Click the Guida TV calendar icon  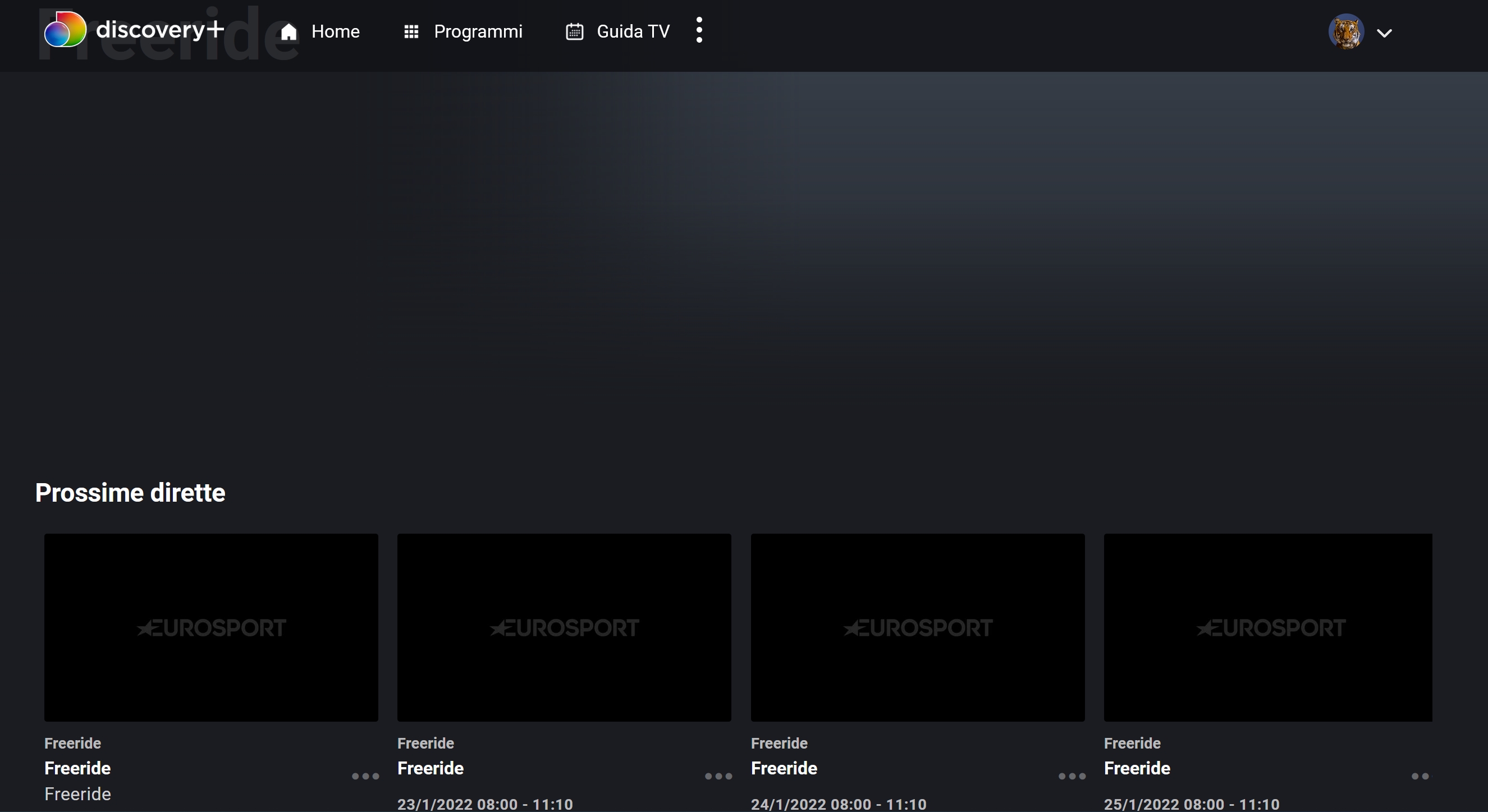tap(574, 31)
